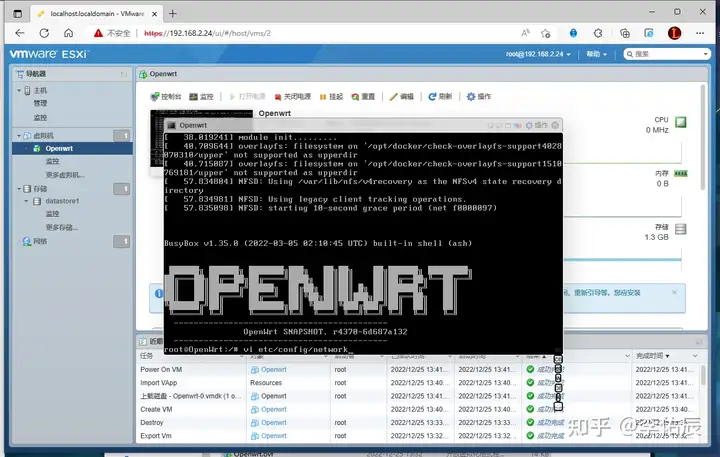Select 监控 under Openwrt in navigator
The image size is (720, 457).
tap(52, 161)
